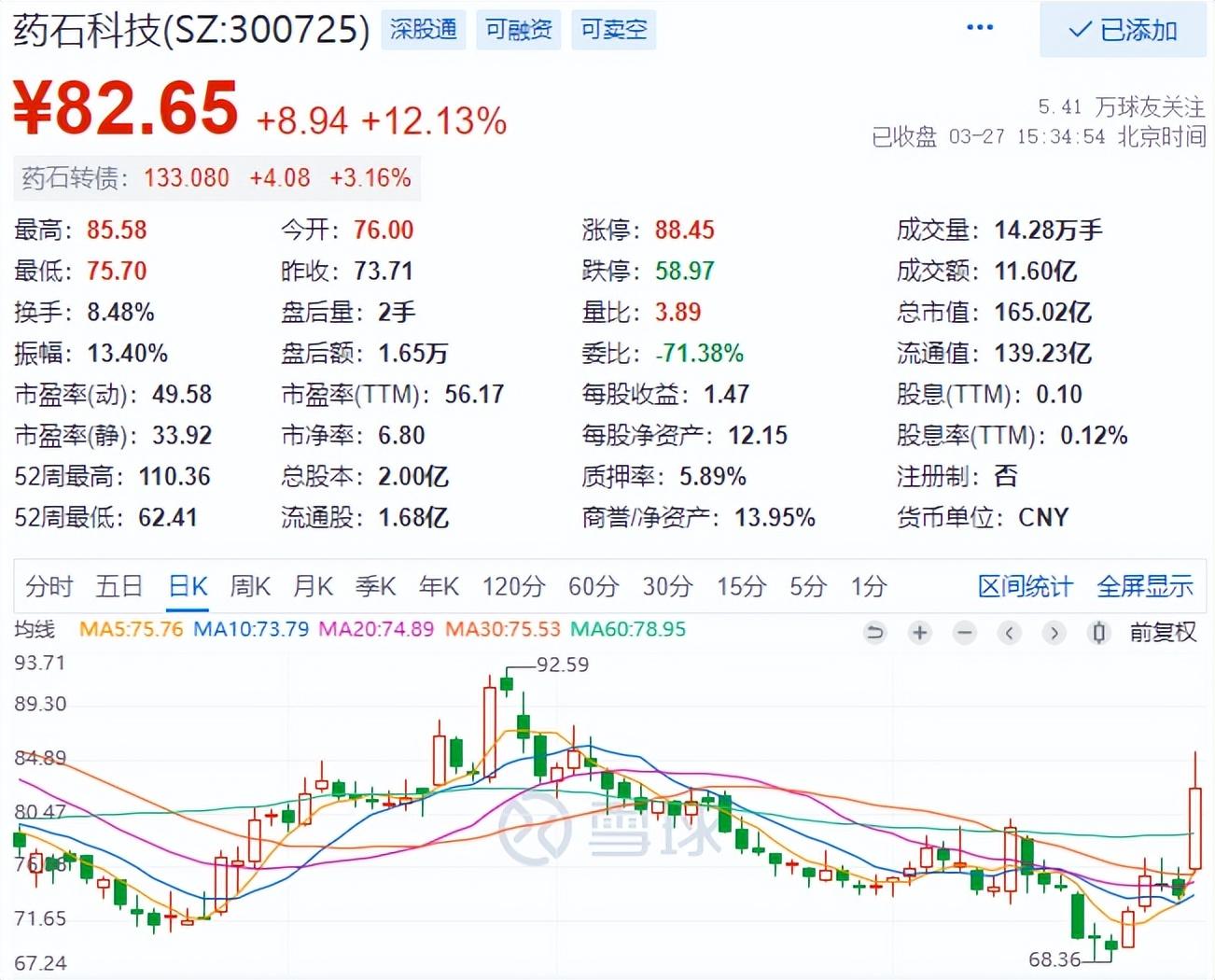Click the MA20:74.89 indicator label
1215x980 pixels.
pos(376,629)
